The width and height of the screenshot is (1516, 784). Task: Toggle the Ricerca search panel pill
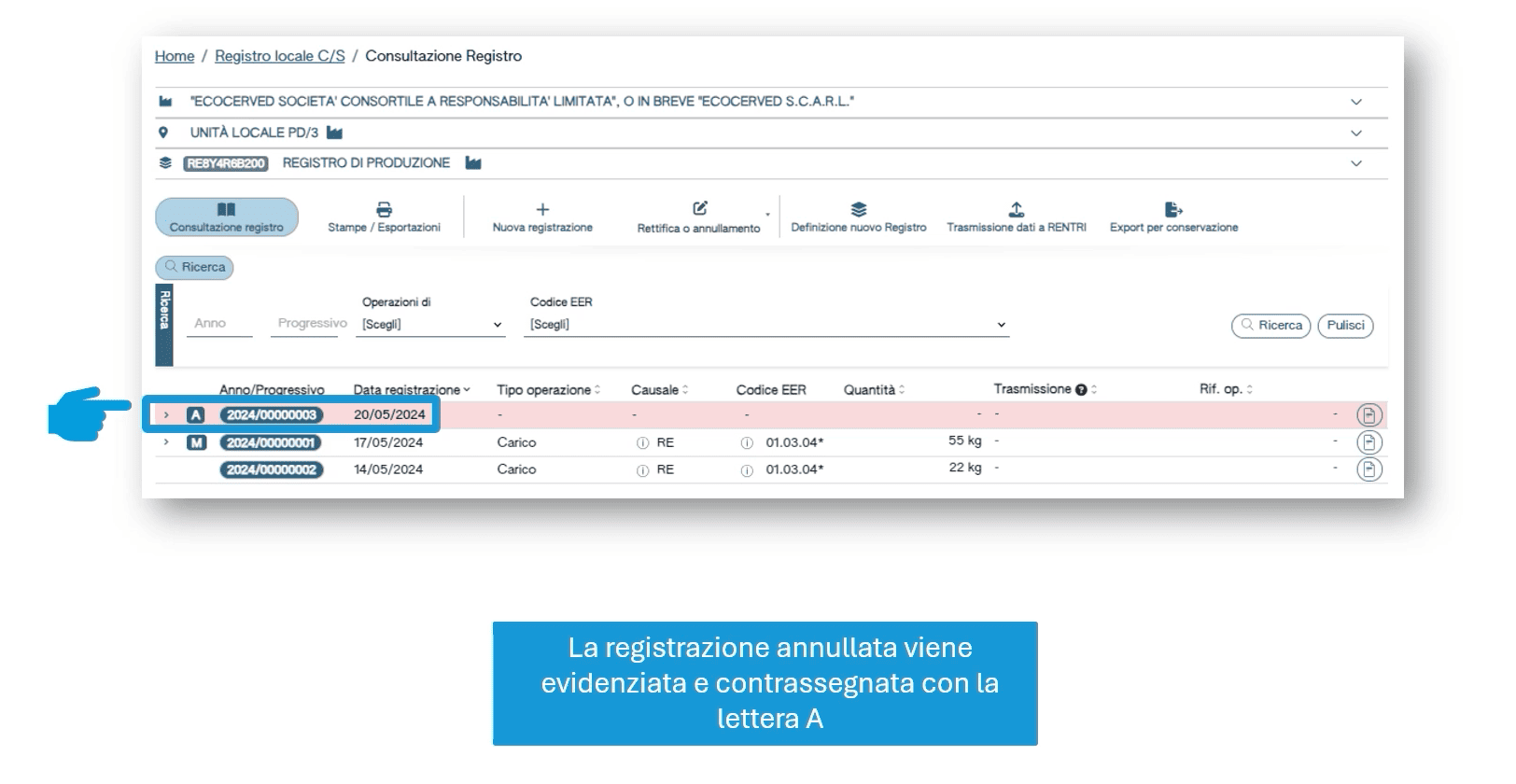coord(194,267)
